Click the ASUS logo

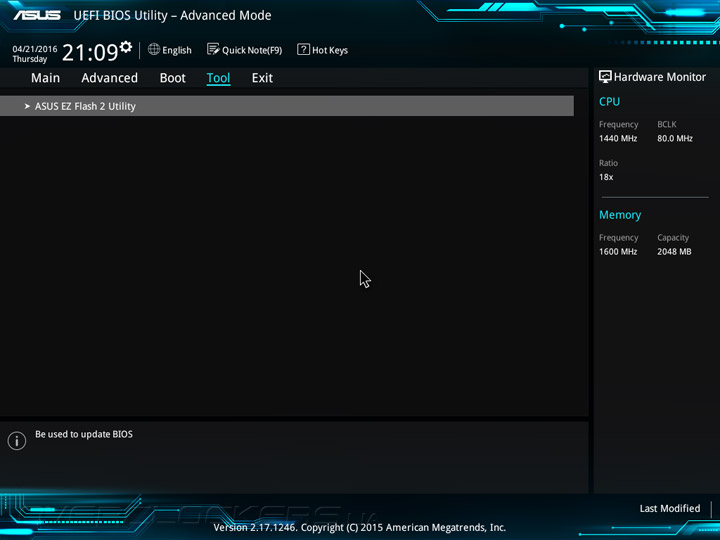[37, 15]
